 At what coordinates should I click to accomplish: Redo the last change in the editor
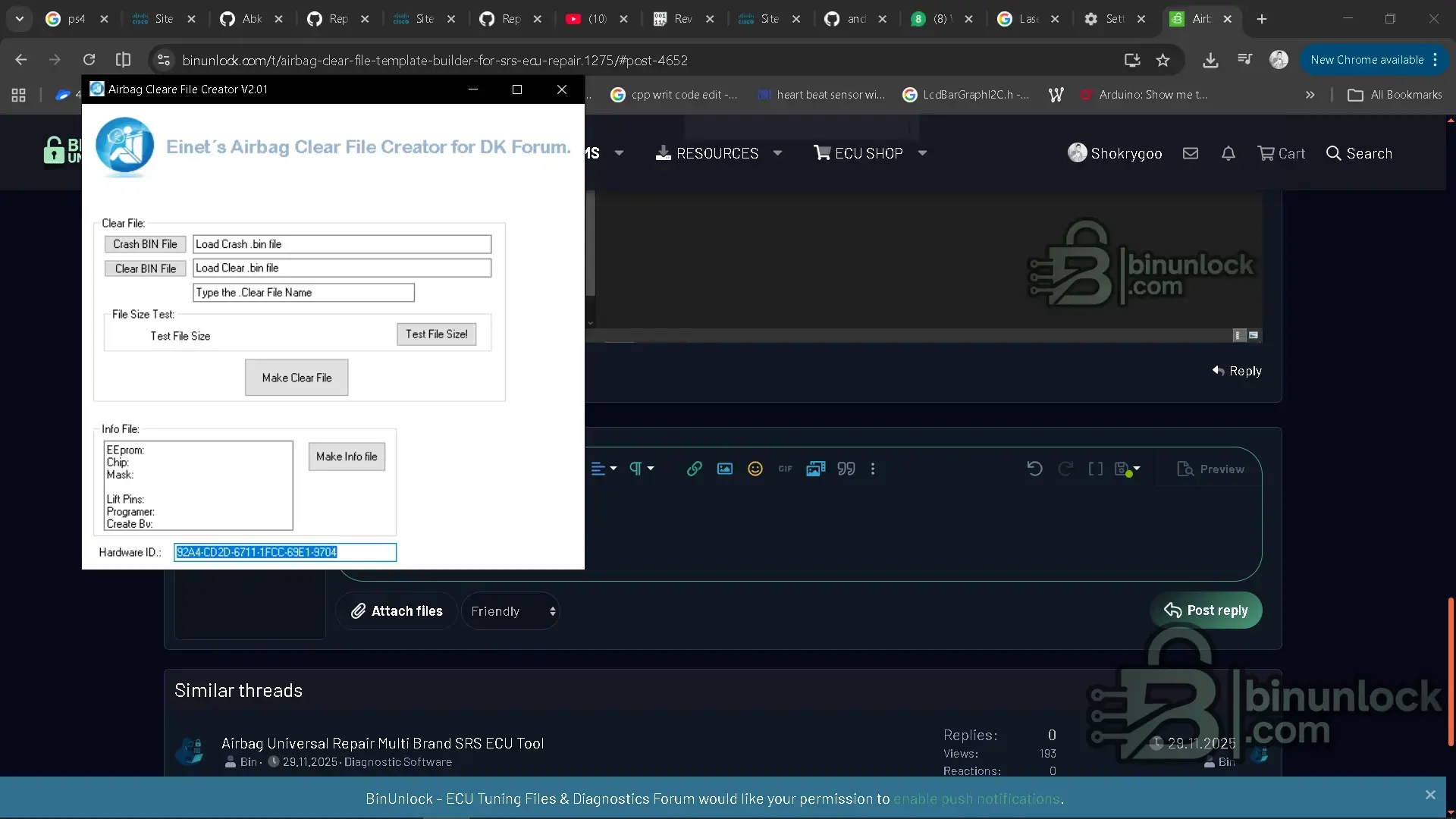1065,469
